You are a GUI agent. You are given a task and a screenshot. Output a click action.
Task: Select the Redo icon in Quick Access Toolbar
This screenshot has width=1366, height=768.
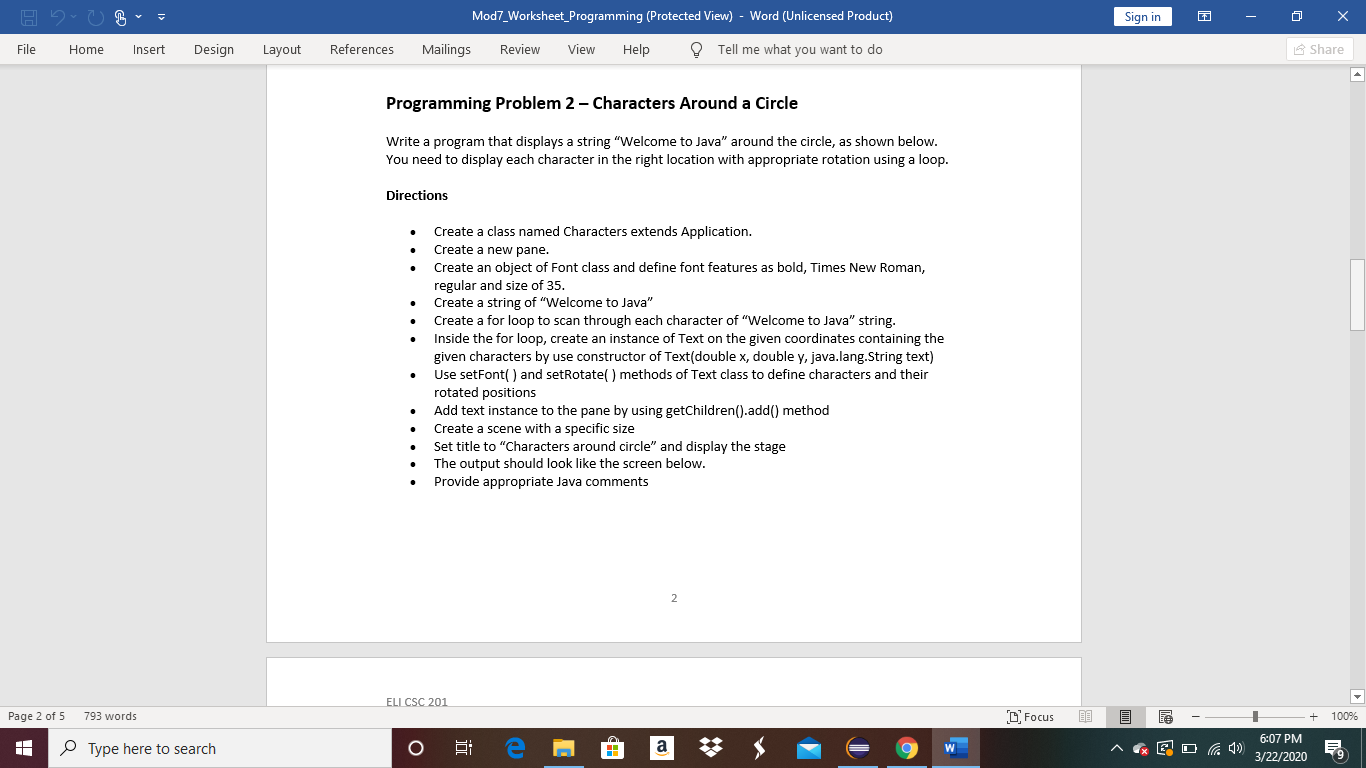coord(95,16)
